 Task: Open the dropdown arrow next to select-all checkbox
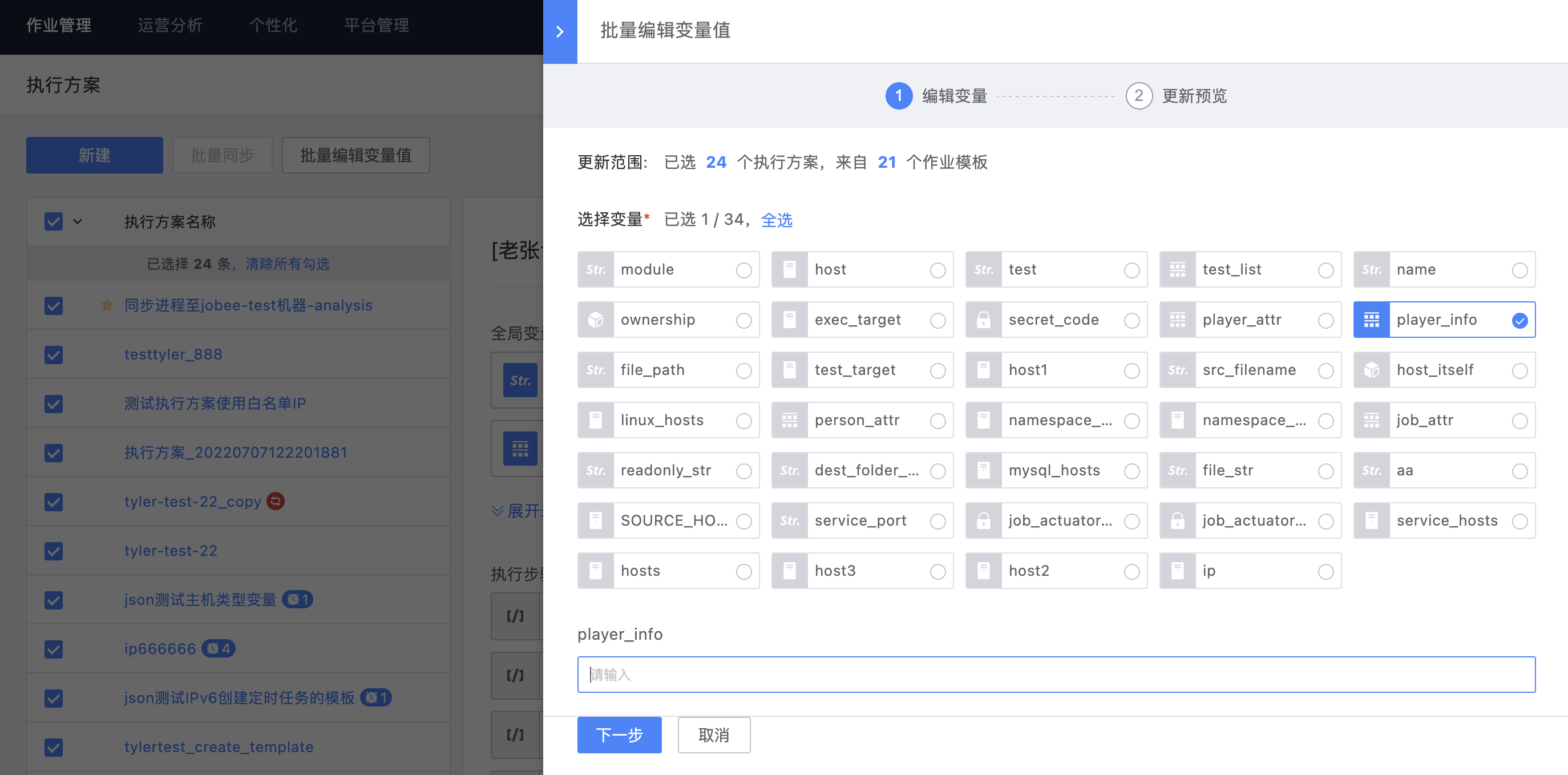click(77, 221)
